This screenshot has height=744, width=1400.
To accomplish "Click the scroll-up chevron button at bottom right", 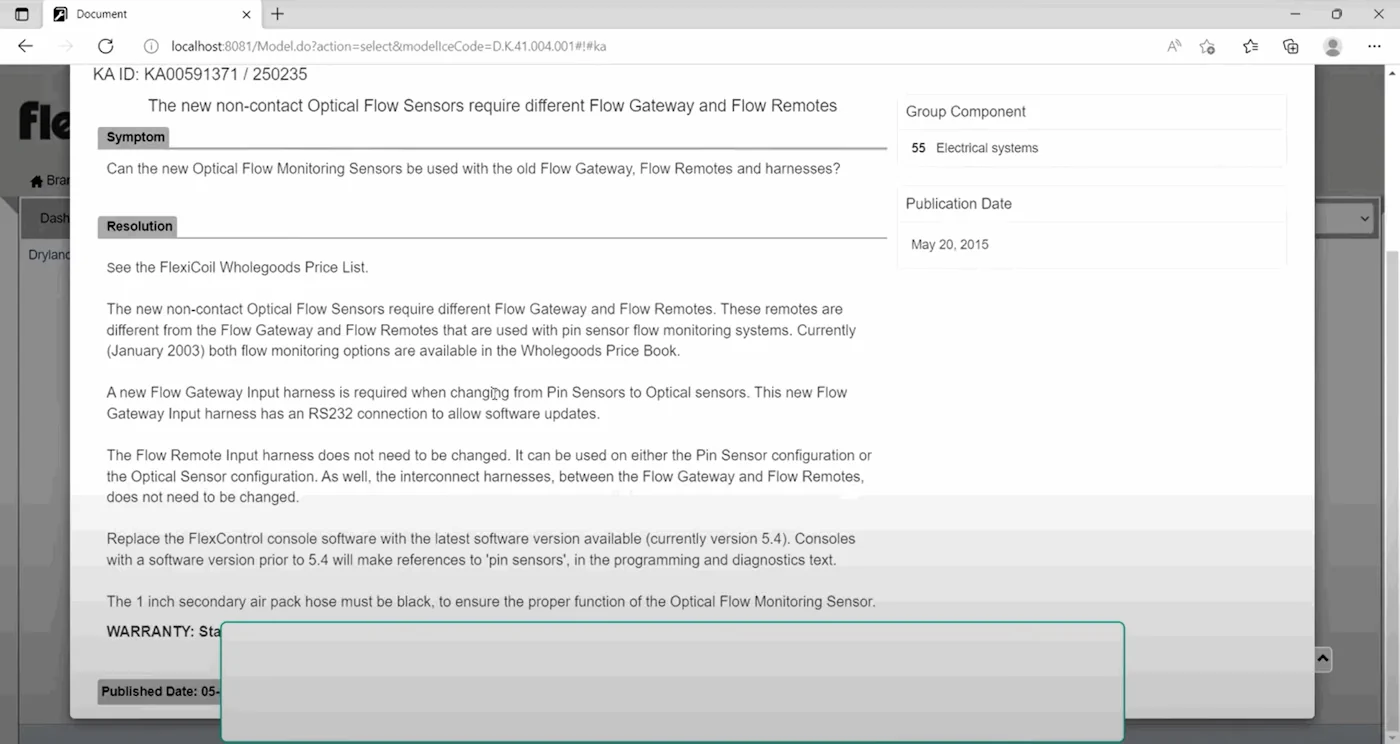I will pos(1323,659).
